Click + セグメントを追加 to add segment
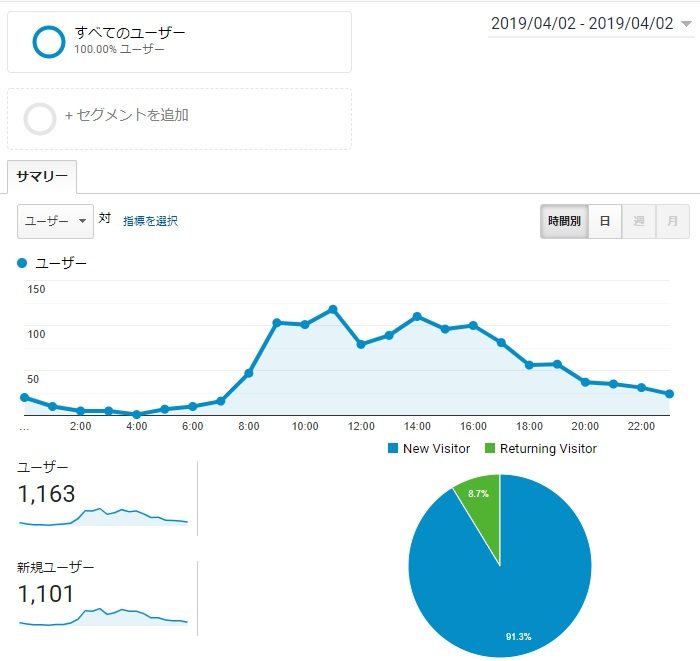This screenshot has height=661, width=700. [127, 115]
